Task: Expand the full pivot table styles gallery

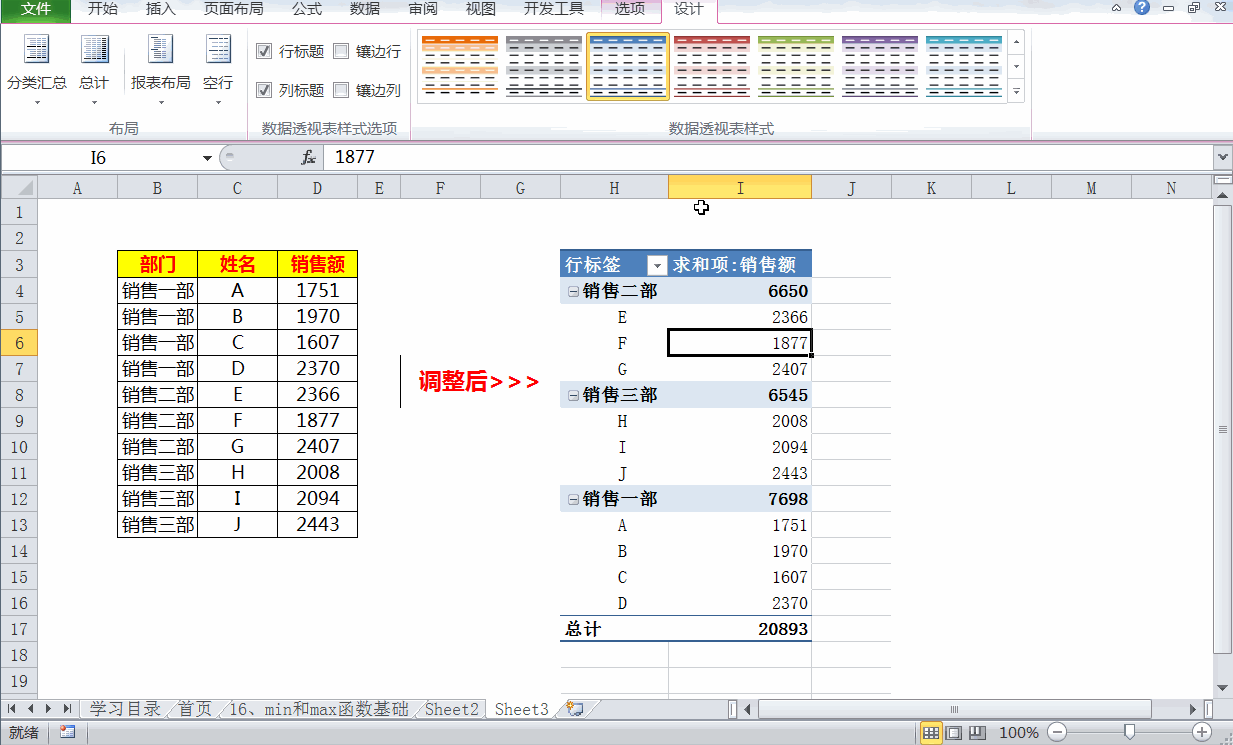Action: pos(1016,91)
